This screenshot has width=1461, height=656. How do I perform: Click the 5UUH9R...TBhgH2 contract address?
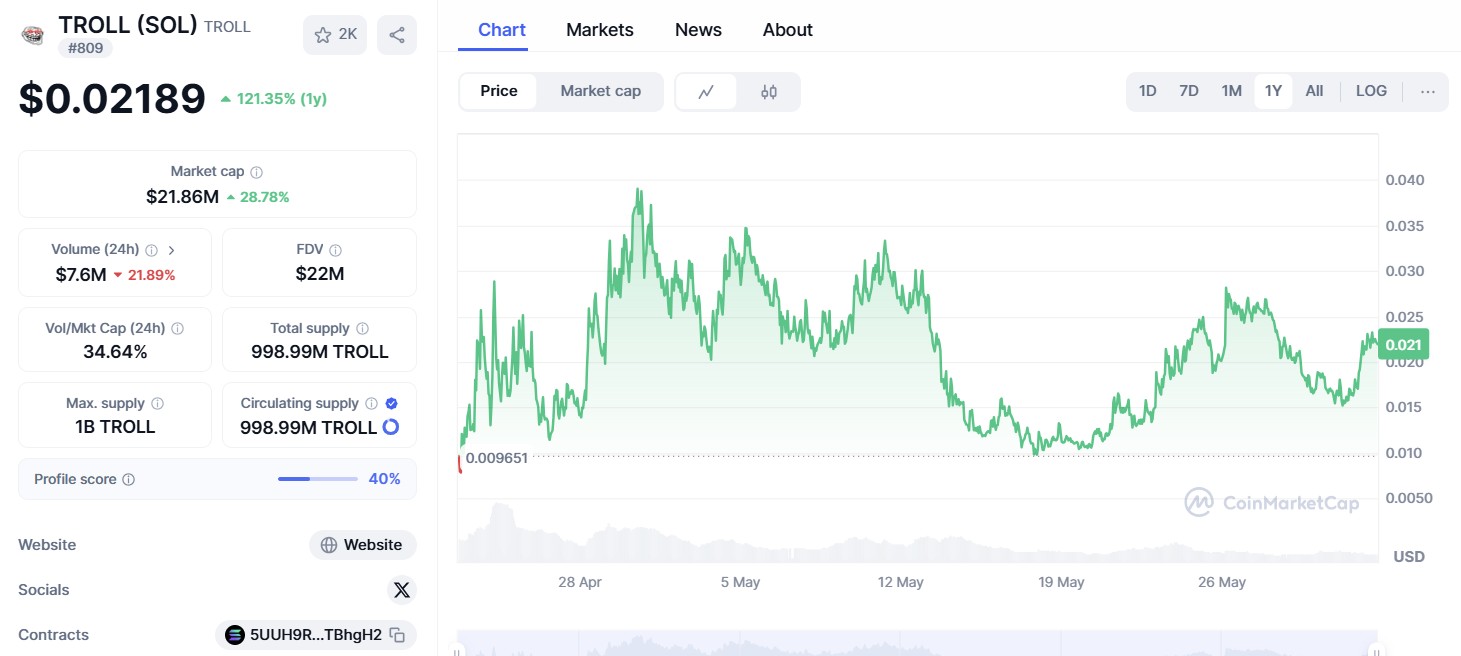305,635
